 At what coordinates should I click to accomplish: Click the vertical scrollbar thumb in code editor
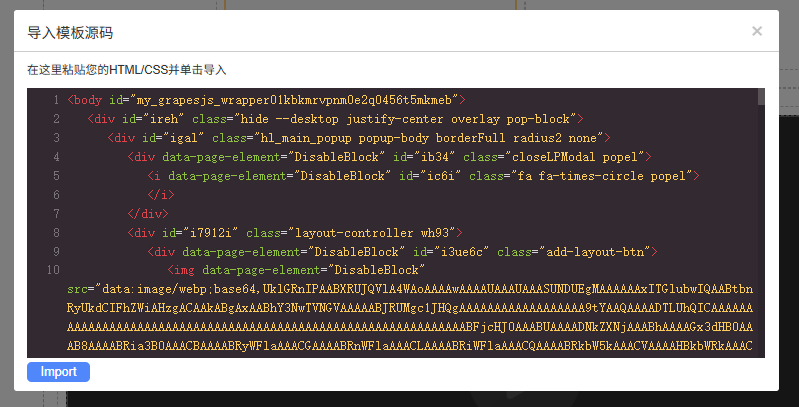point(761,97)
